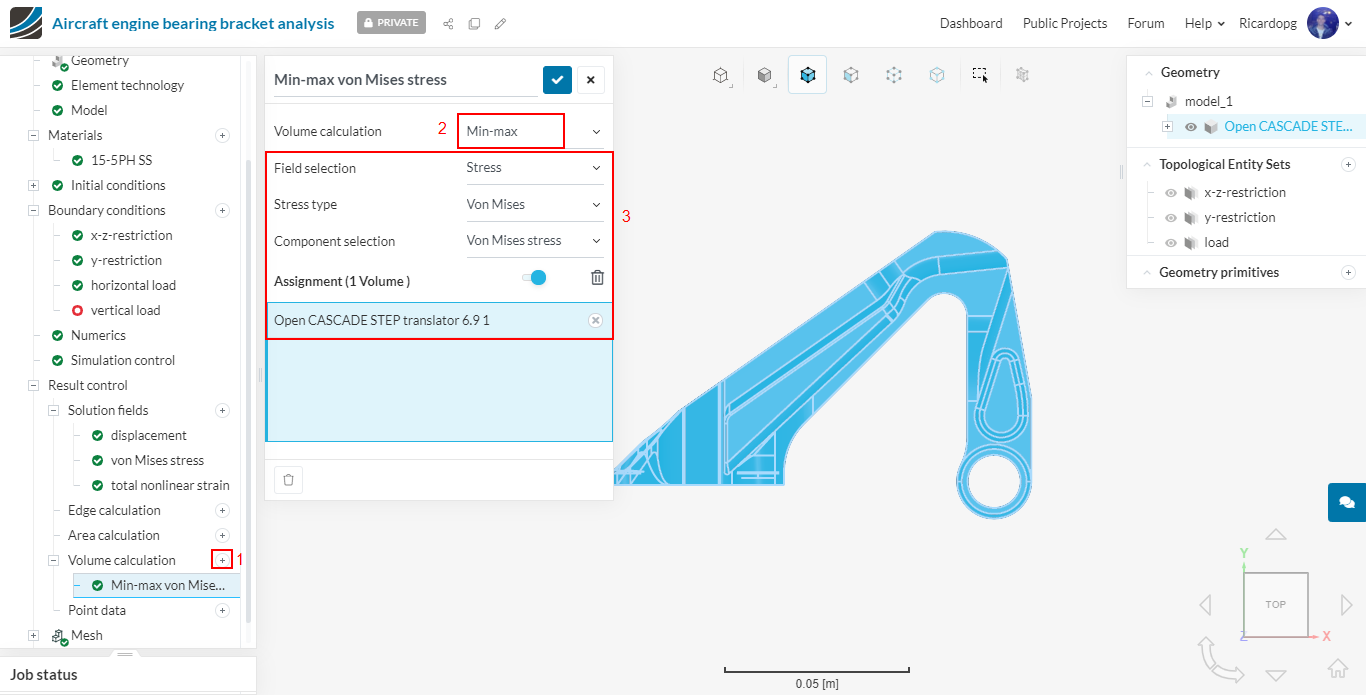This screenshot has width=1366, height=695.
Task: Add a new Boundary condition with plus
Action: 222,210
